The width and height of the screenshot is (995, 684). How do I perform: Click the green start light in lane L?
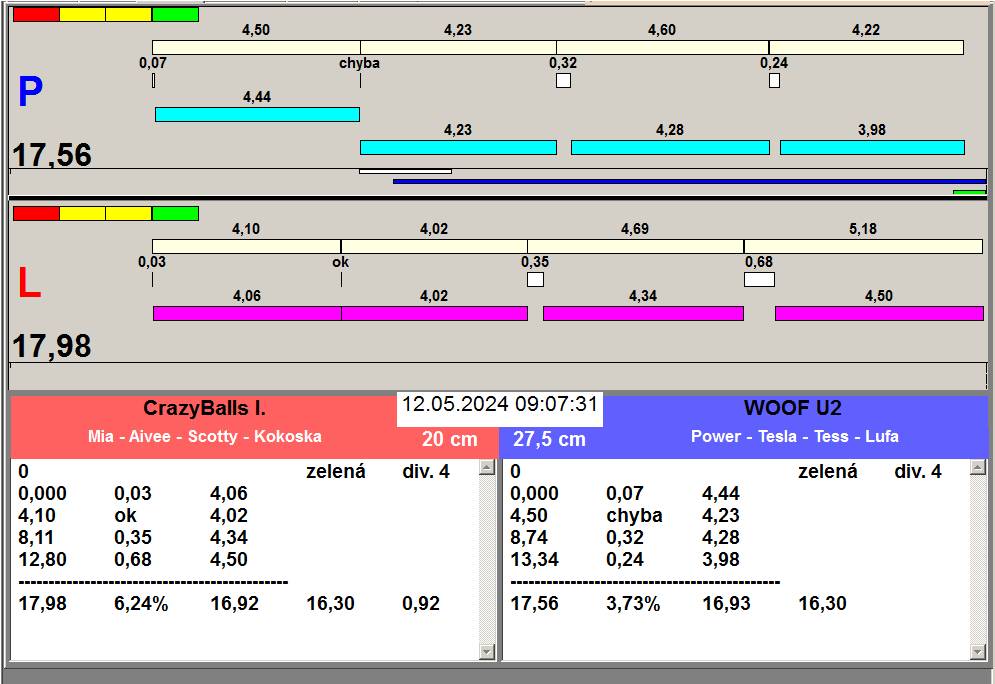175,213
